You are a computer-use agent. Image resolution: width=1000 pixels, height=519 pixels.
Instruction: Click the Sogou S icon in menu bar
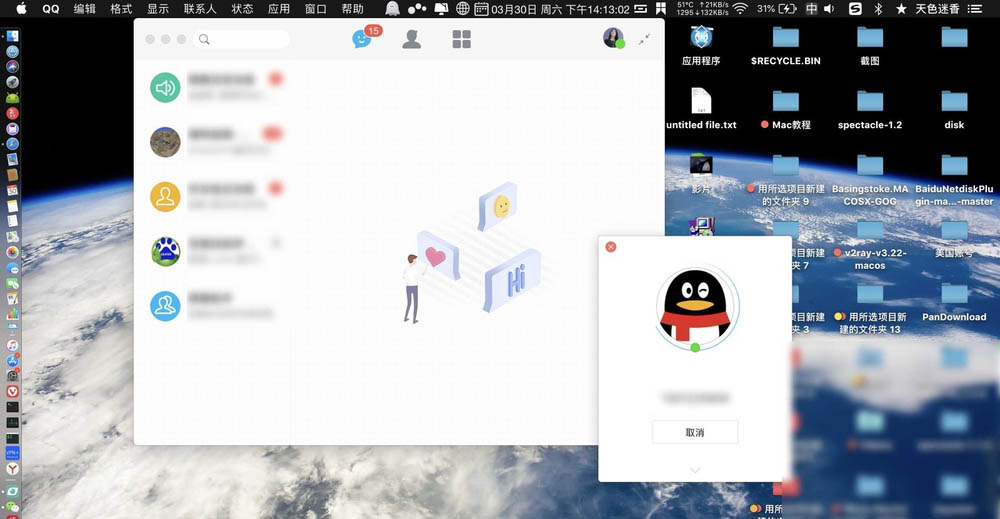pyautogui.click(x=855, y=9)
